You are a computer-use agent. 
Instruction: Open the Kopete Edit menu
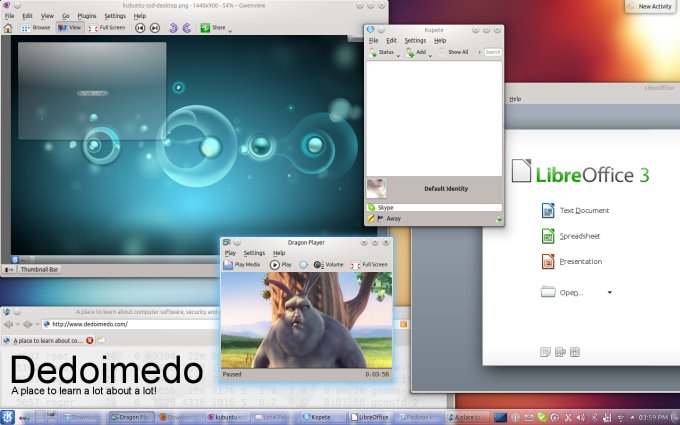point(391,40)
